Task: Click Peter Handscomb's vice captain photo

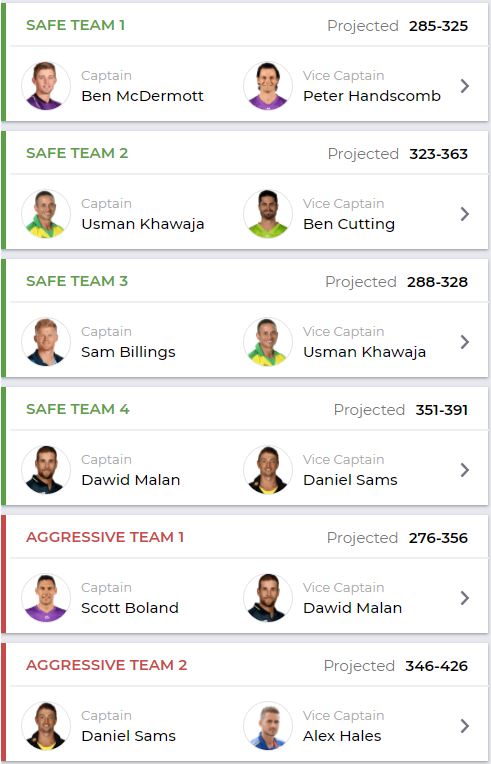Action: point(267,86)
